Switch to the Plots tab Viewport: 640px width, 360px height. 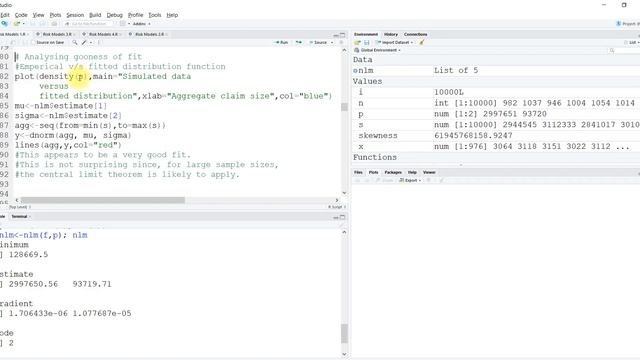coord(373,172)
